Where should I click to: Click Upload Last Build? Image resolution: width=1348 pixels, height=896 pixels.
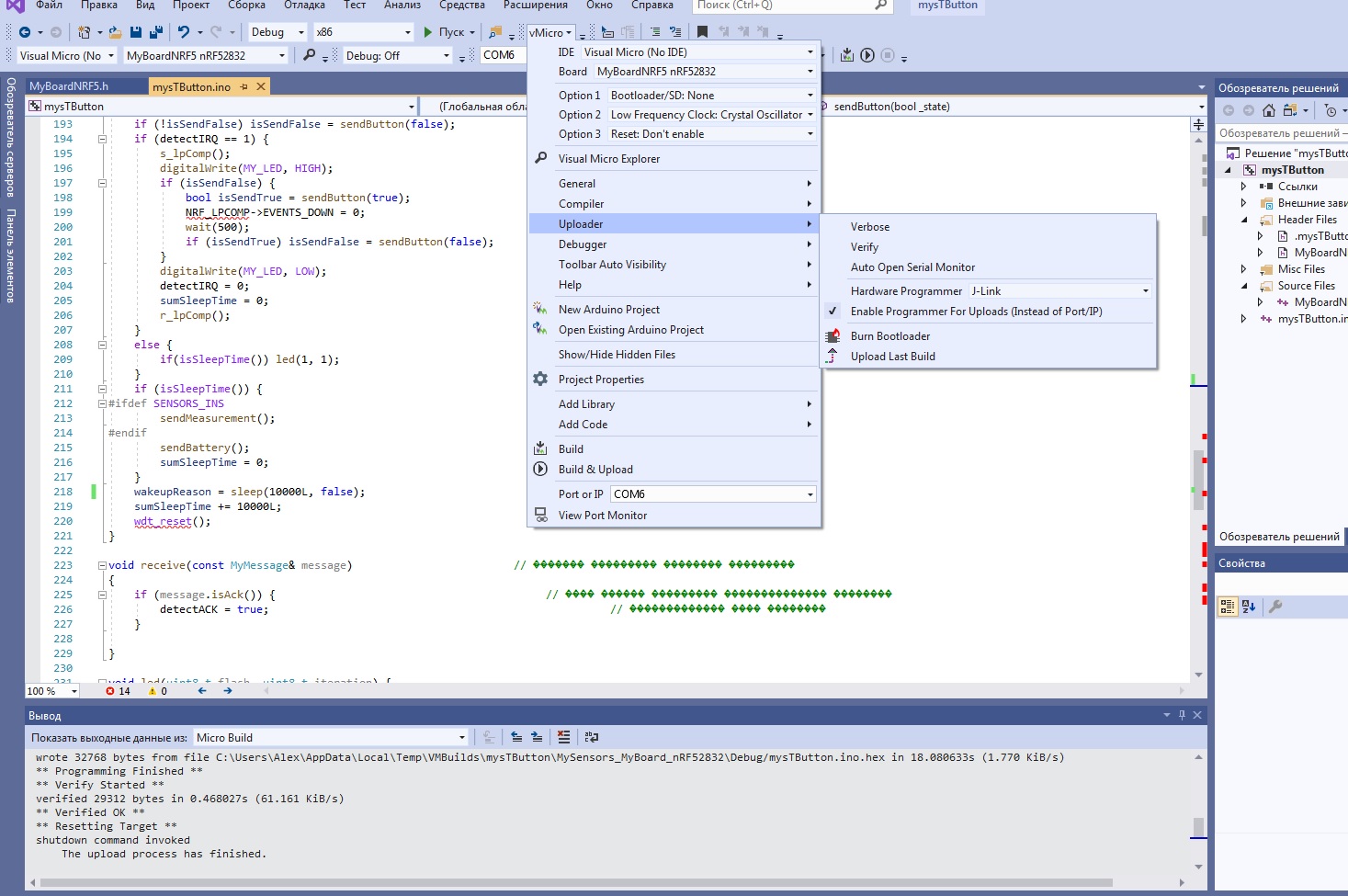coord(892,357)
